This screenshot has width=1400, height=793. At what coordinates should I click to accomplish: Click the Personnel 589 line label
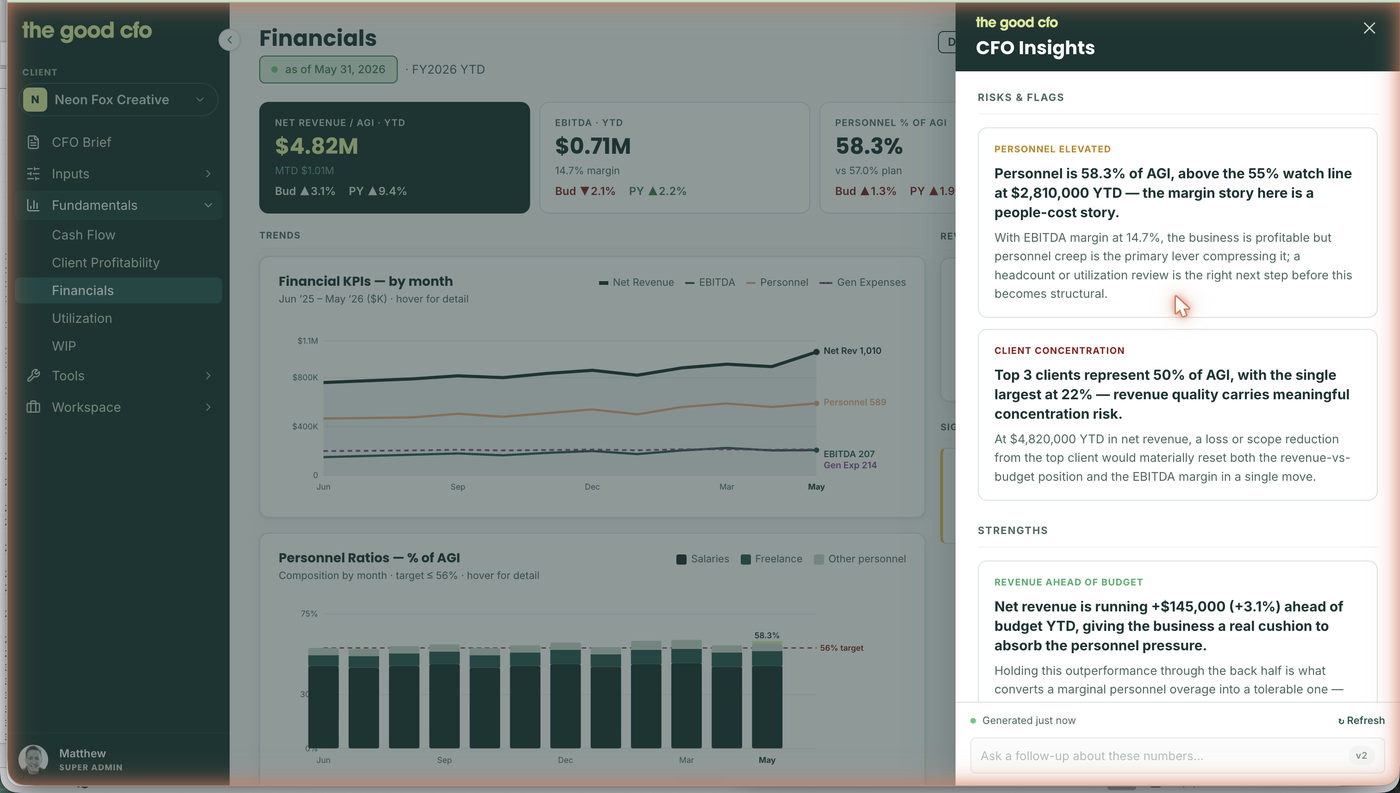(854, 402)
